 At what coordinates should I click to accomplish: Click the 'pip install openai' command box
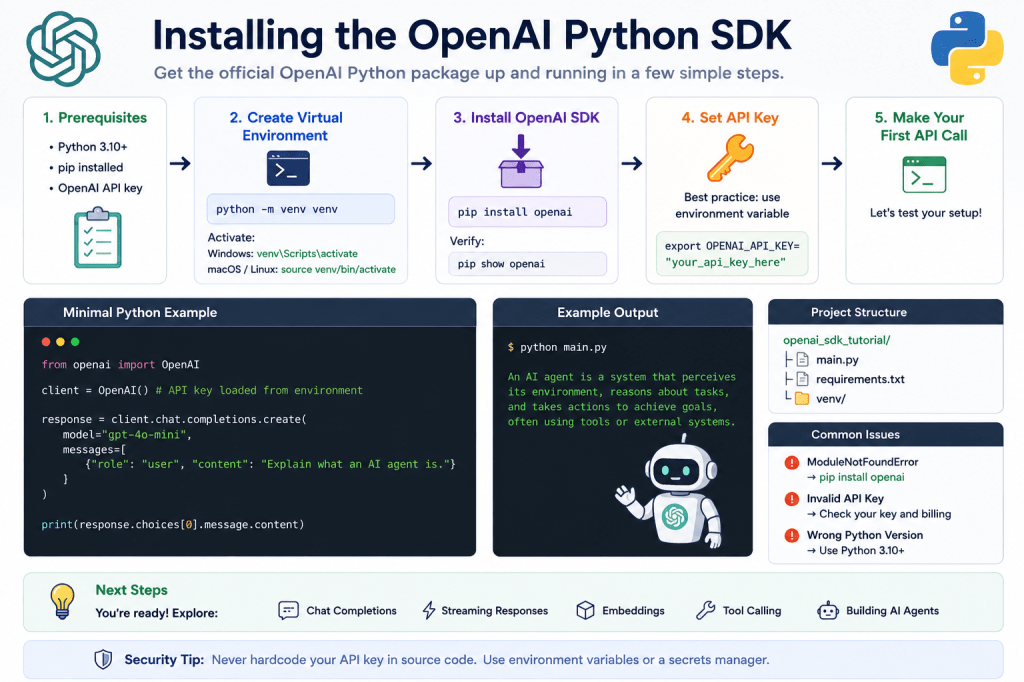pyautogui.click(x=527, y=212)
